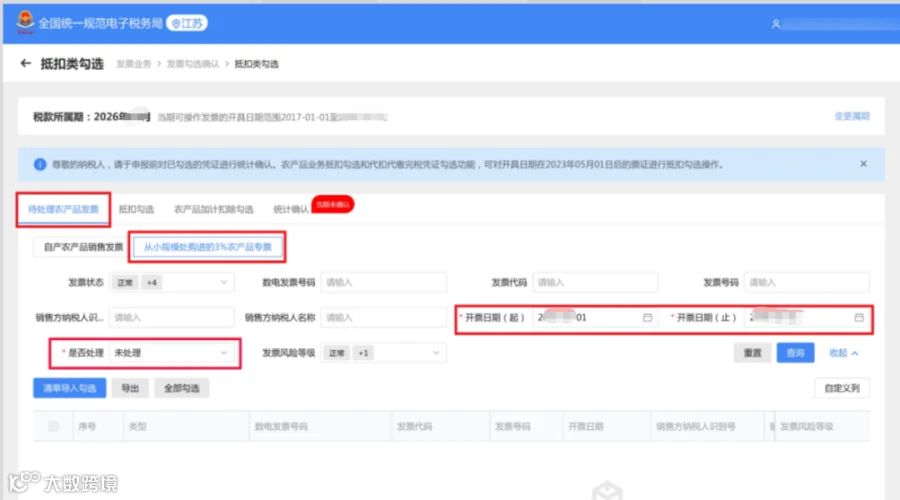Focus the 销售方纳税人名称 input field
Screen dimensions: 900x500
tap(383, 317)
